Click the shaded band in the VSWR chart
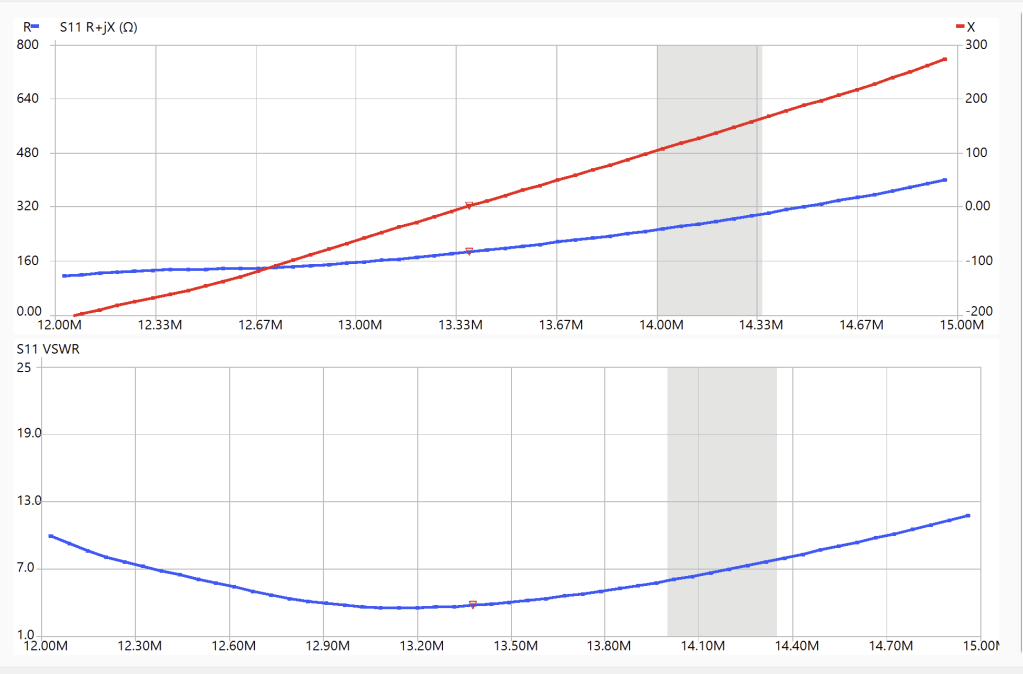1023x674 pixels. [x=721, y=500]
